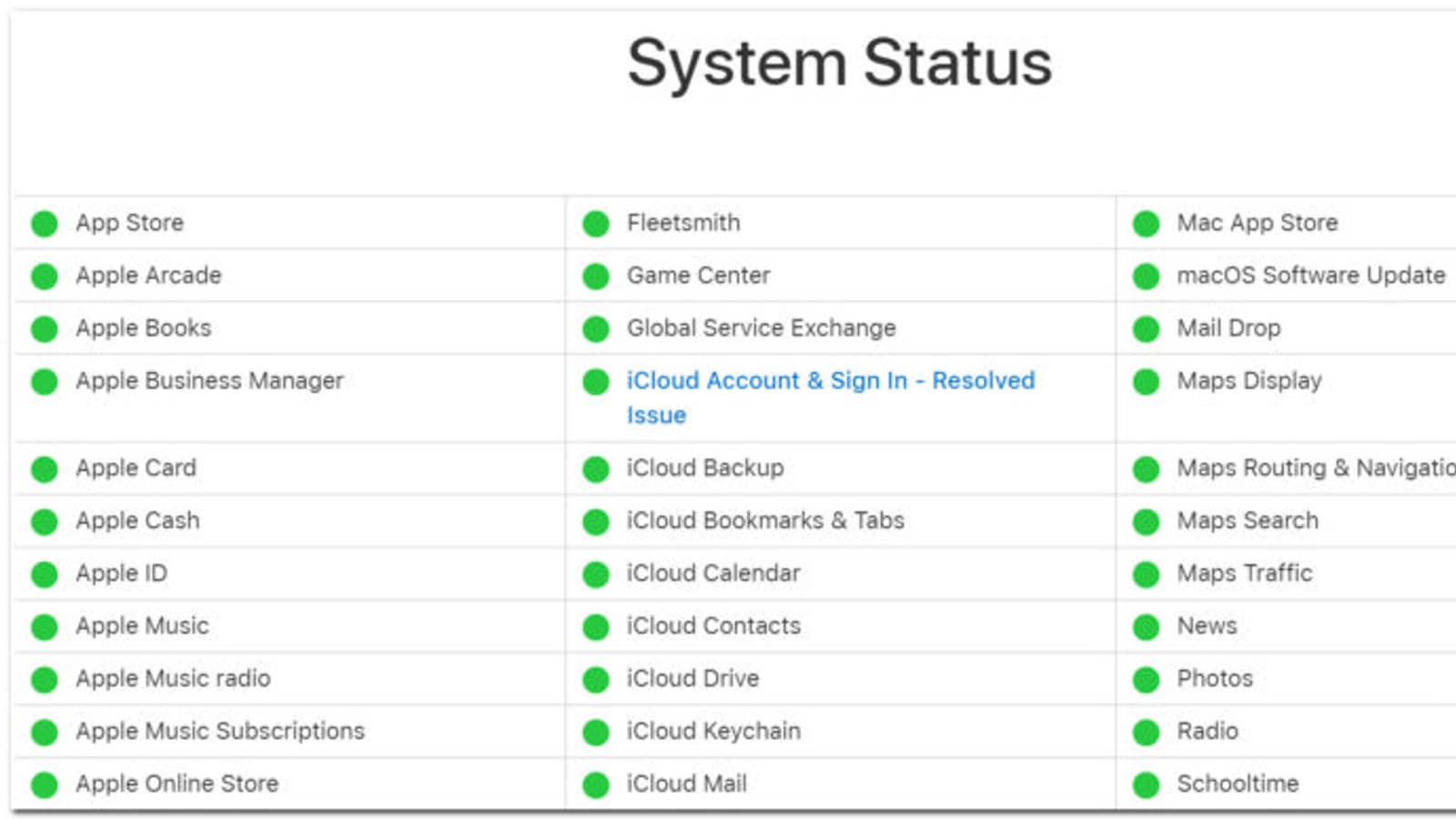Click the green dot for iCloud Account & Sign In
Viewport: 1456px width, 819px height.
click(x=596, y=381)
